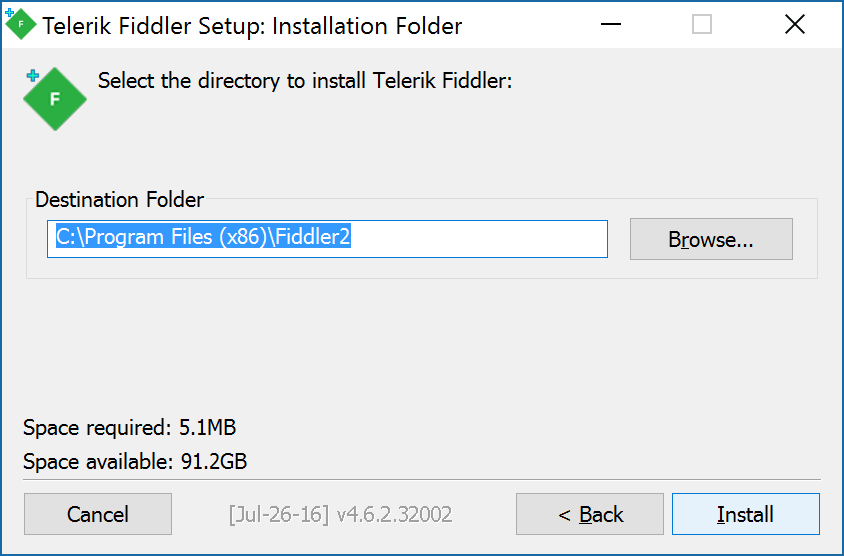Click the destination folder path field
This screenshot has height=556, width=844.
tap(327, 239)
